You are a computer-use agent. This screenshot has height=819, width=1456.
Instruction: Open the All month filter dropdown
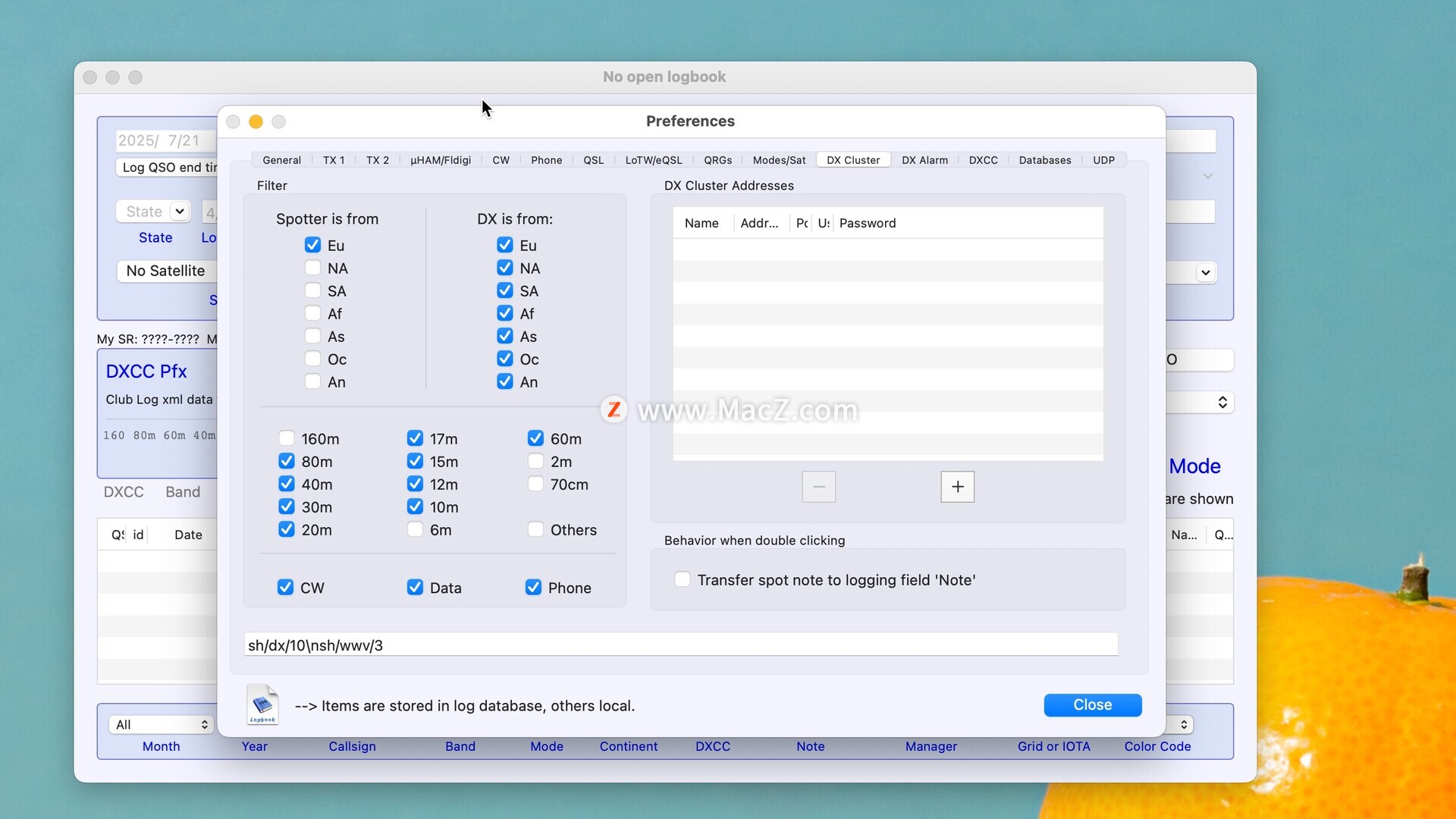(162, 724)
